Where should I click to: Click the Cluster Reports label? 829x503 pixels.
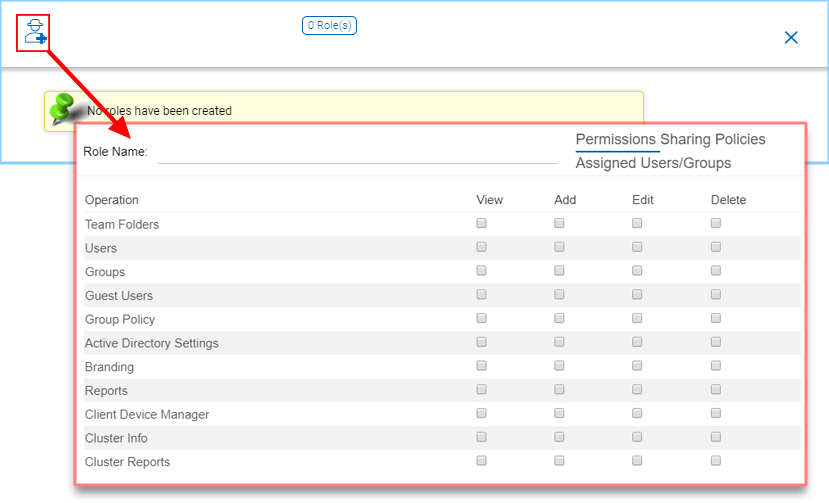click(x=127, y=462)
